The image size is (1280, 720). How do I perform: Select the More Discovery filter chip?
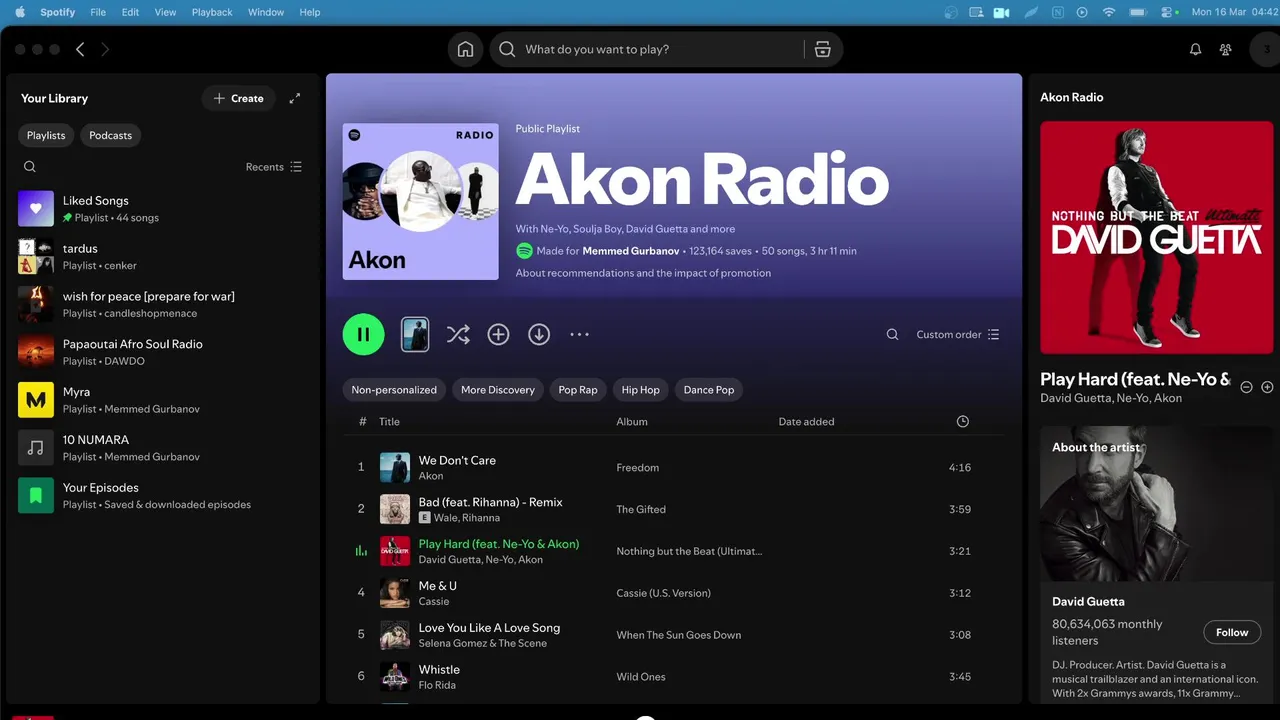[497, 390]
